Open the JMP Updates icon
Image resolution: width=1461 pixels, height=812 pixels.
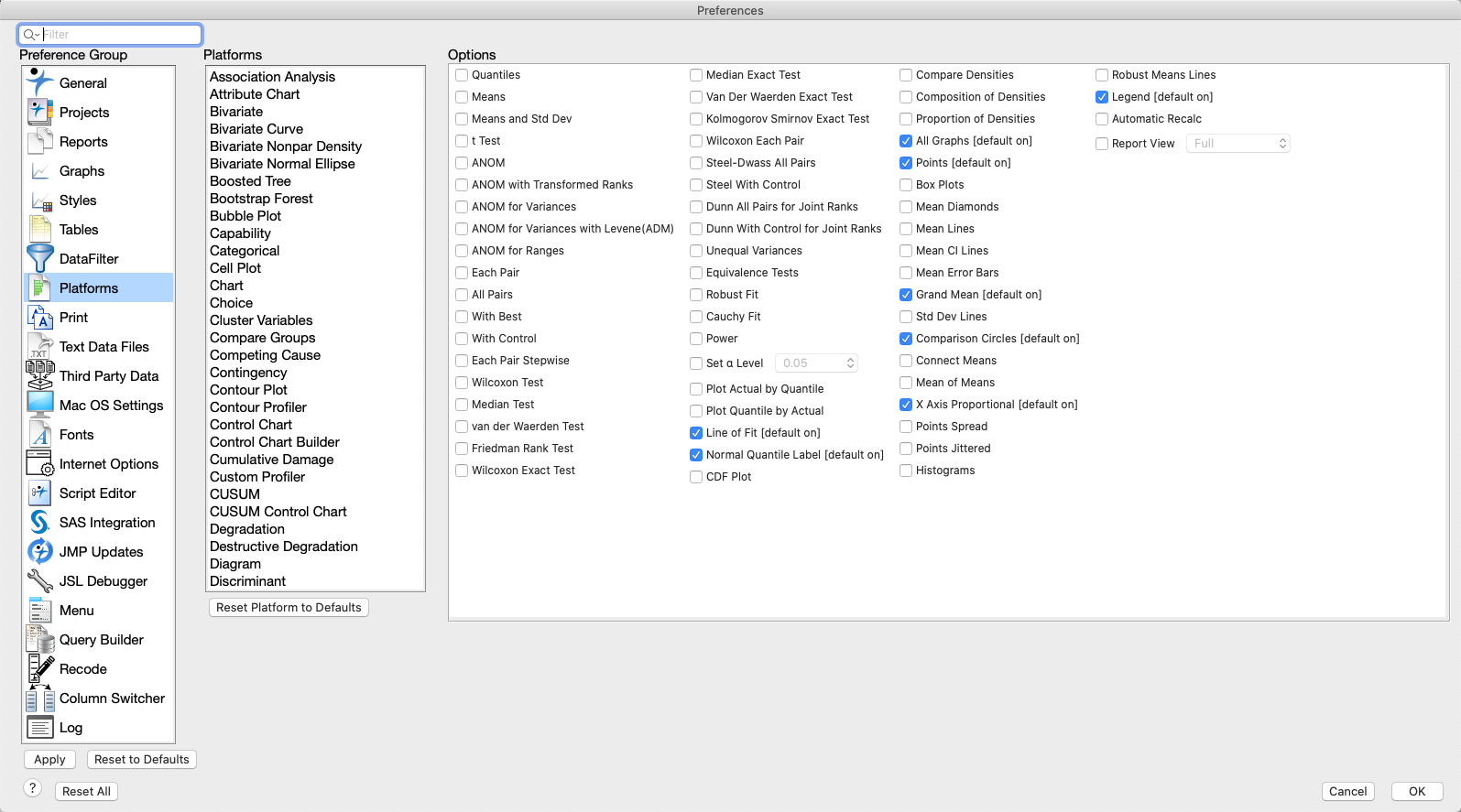point(39,551)
